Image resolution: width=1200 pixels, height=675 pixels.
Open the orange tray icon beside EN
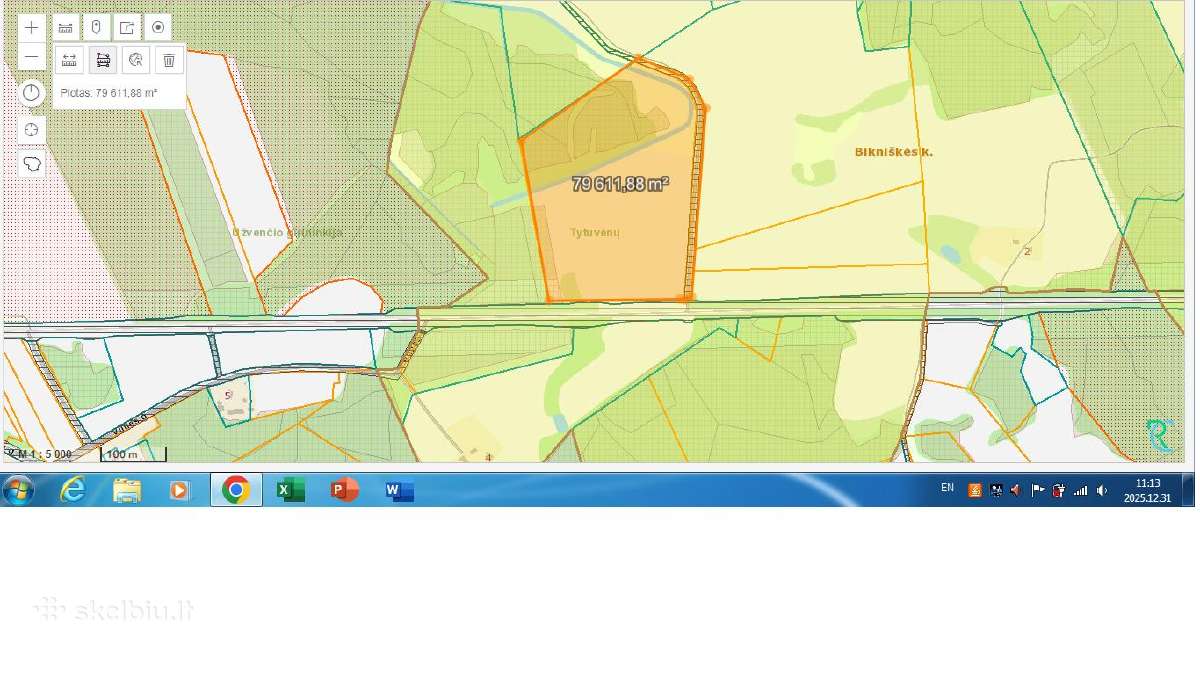974,490
